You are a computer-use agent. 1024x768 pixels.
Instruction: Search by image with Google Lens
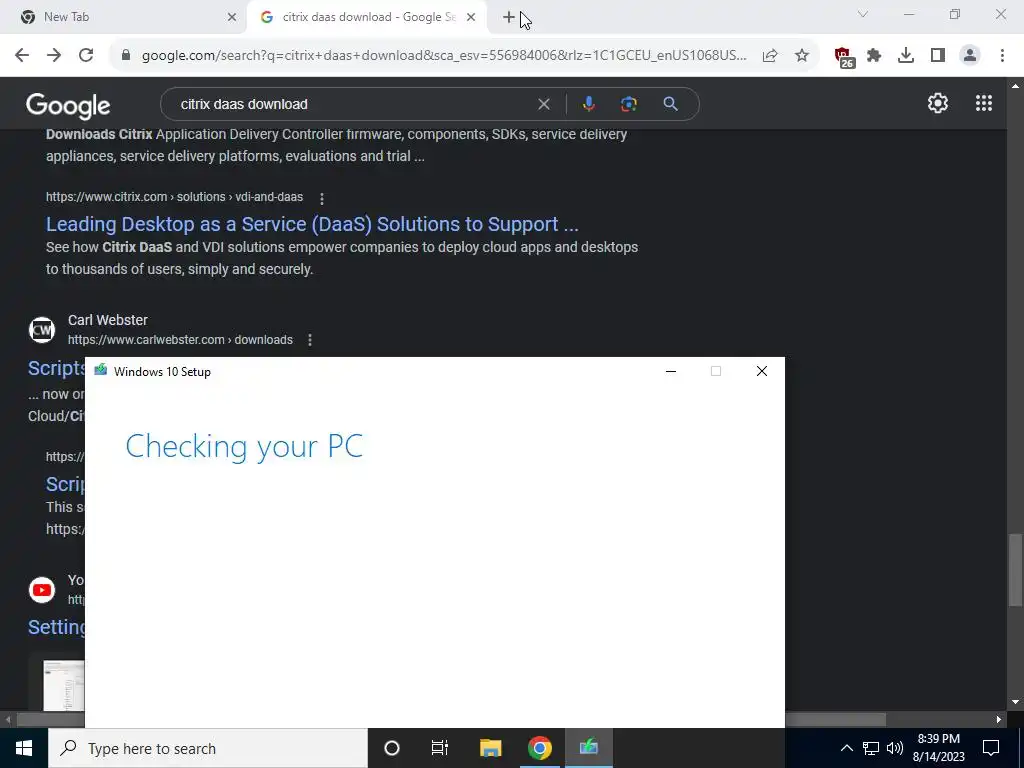[x=629, y=104]
